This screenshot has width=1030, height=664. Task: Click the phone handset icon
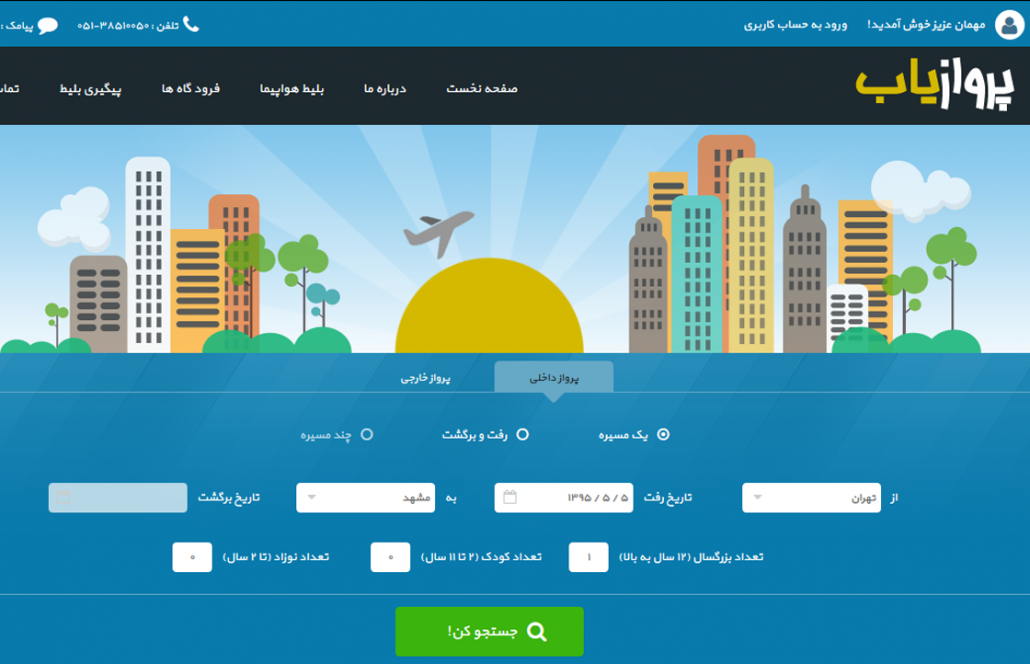(191, 24)
